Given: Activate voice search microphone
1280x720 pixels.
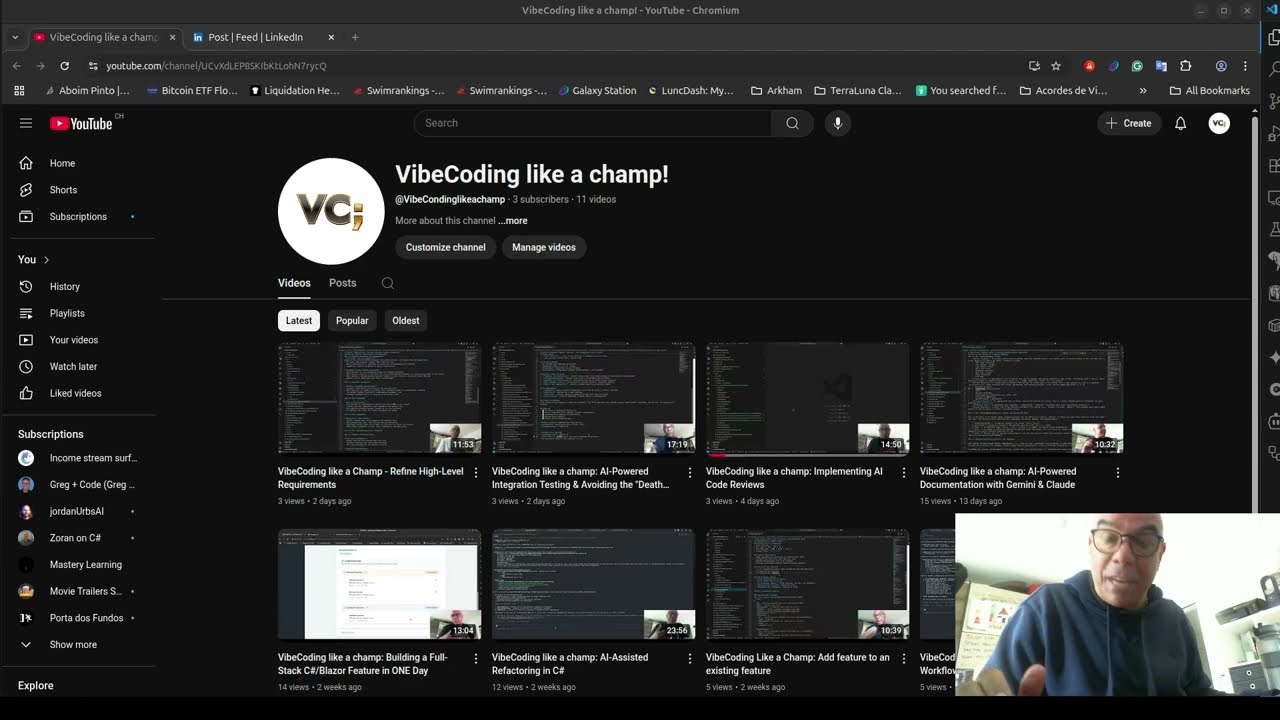Looking at the screenshot, I should coord(838,123).
